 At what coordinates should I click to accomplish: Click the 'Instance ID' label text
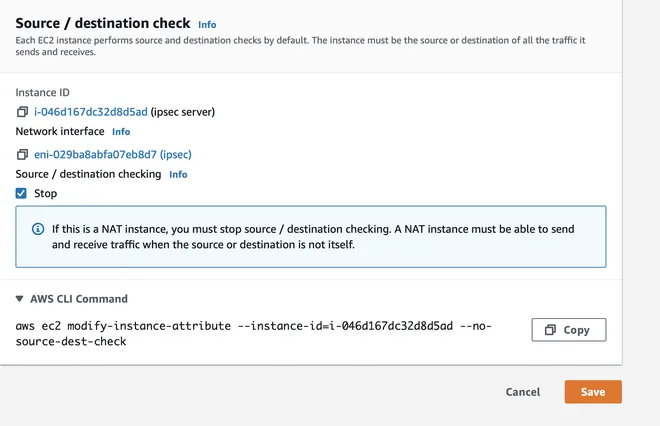[43, 93]
